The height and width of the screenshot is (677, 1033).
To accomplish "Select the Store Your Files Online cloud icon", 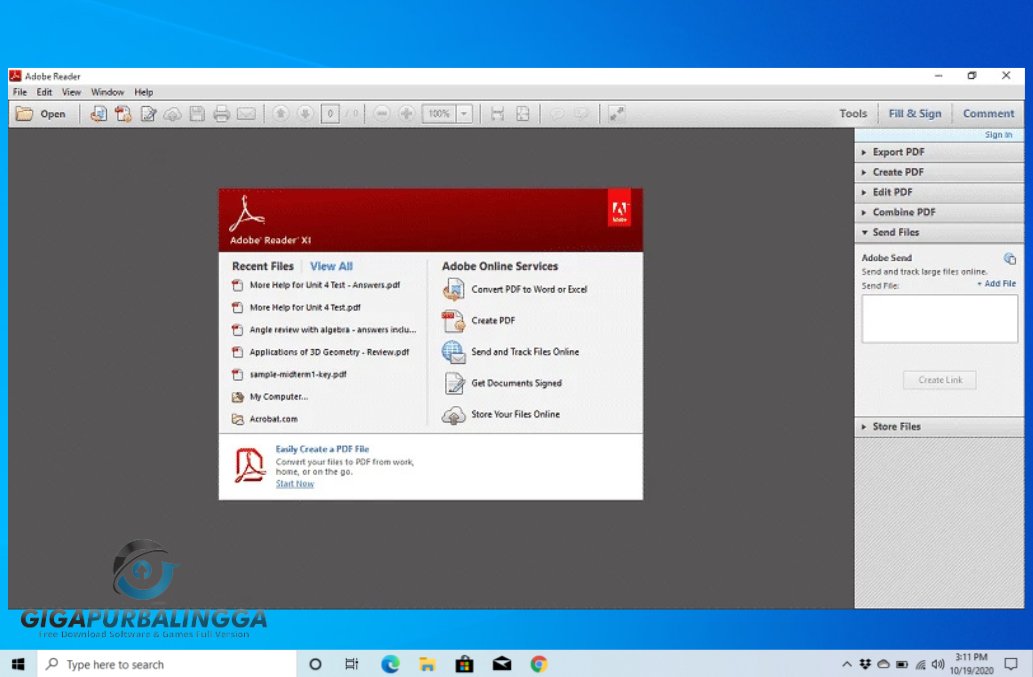I will [x=455, y=414].
